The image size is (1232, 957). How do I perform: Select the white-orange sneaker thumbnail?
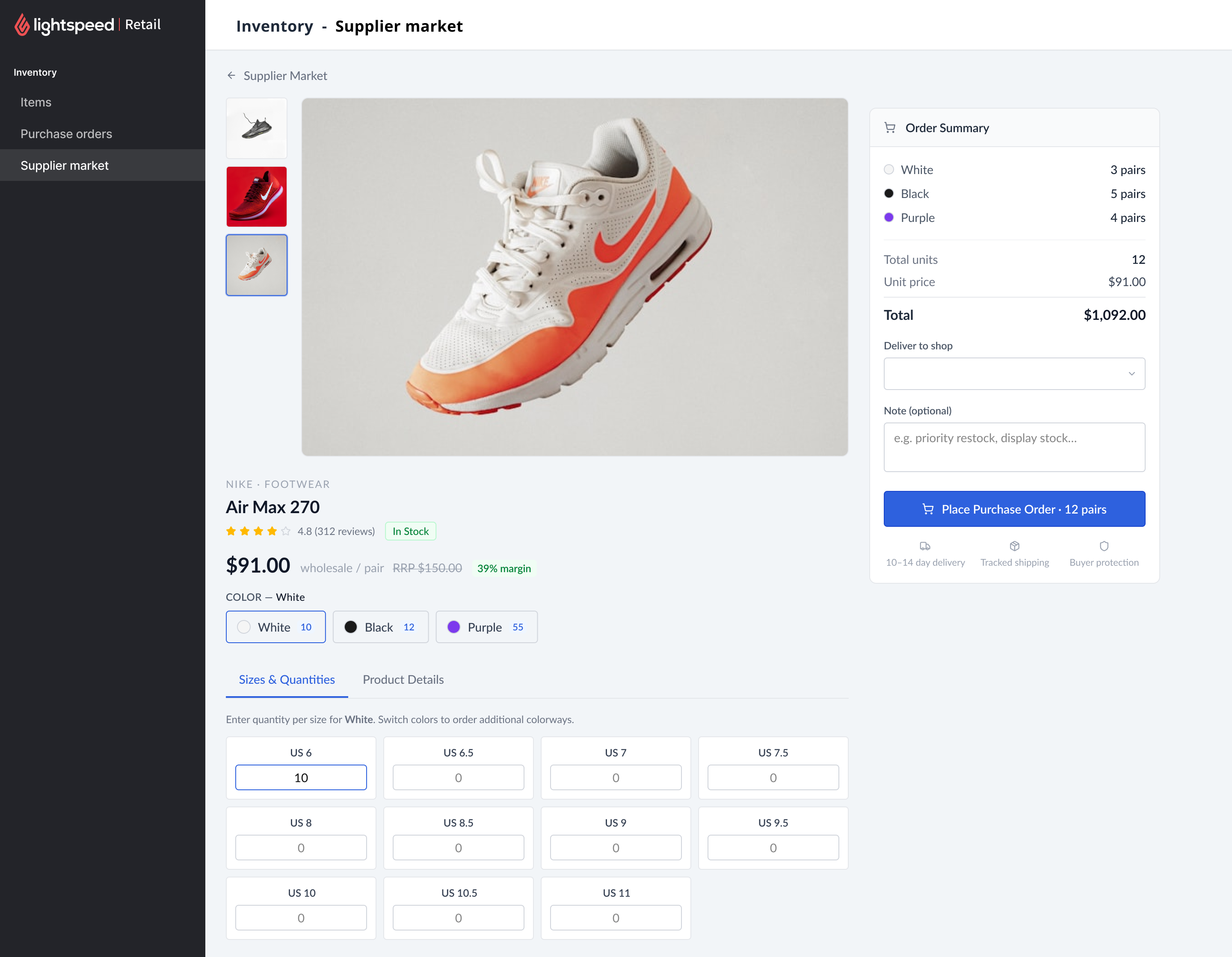pyautogui.click(x=257, y=265)
